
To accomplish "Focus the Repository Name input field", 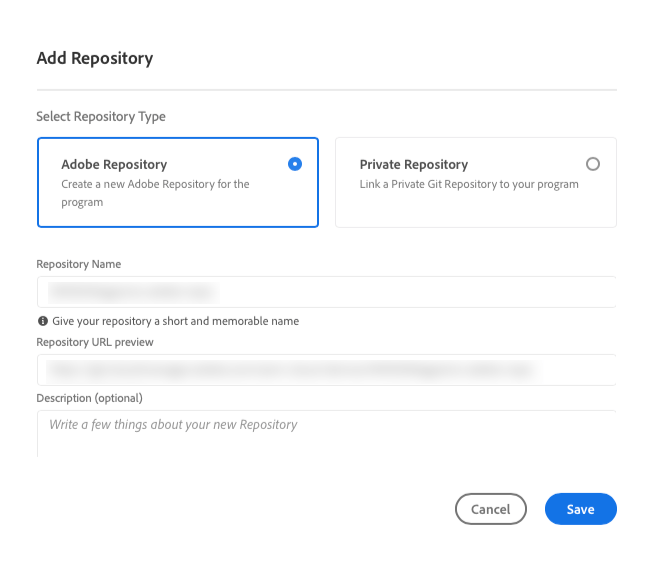I will (326, 292).
